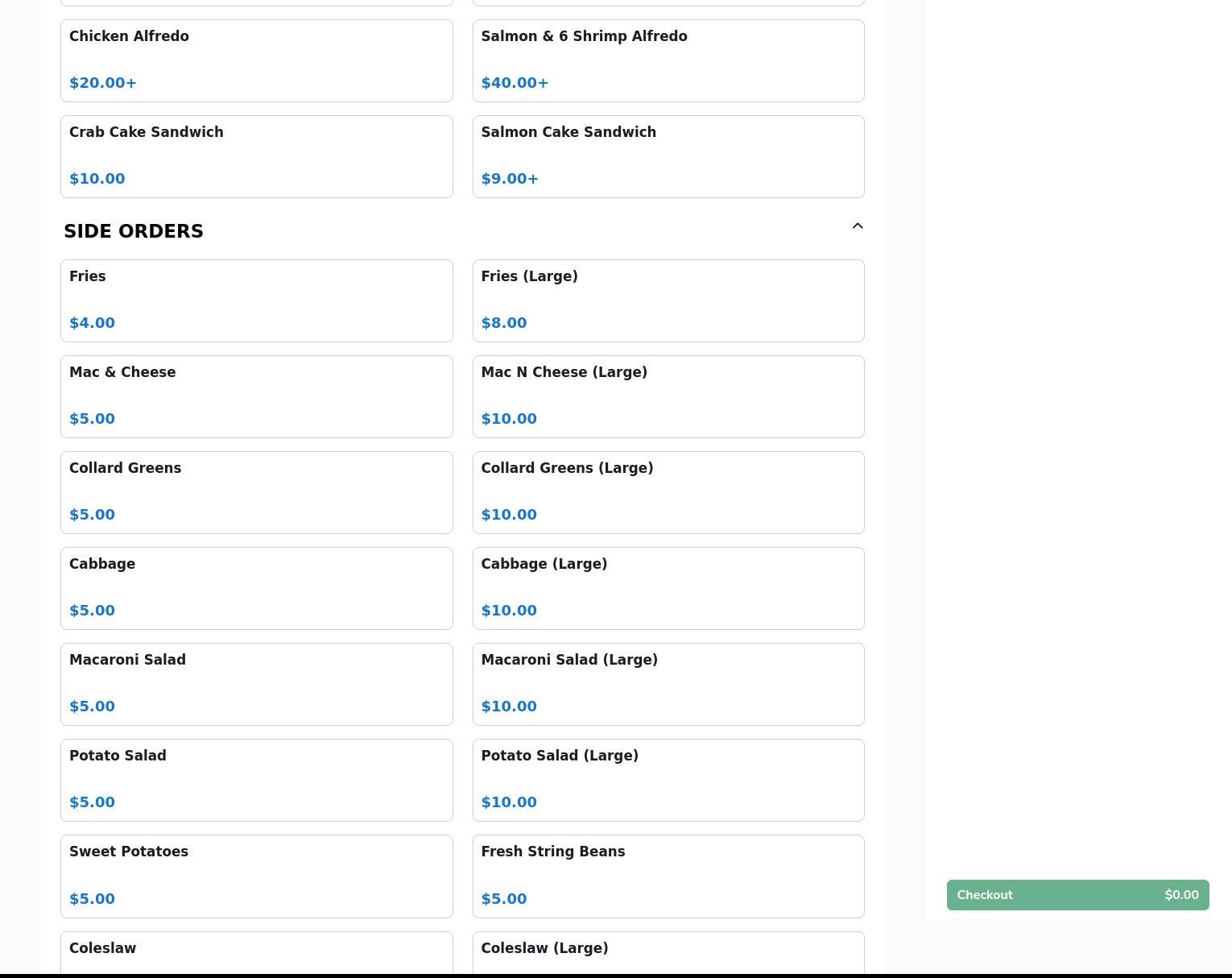Select the Chicken Alfredo item

point(257,61)
